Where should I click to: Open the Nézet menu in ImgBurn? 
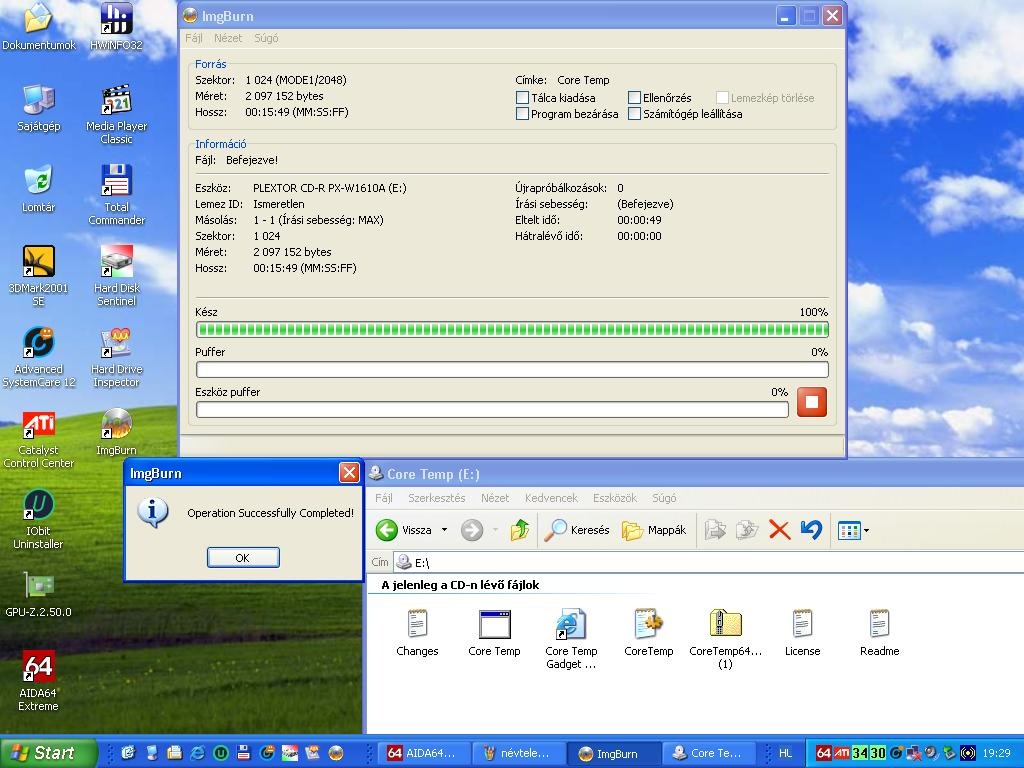pos(228,38)
